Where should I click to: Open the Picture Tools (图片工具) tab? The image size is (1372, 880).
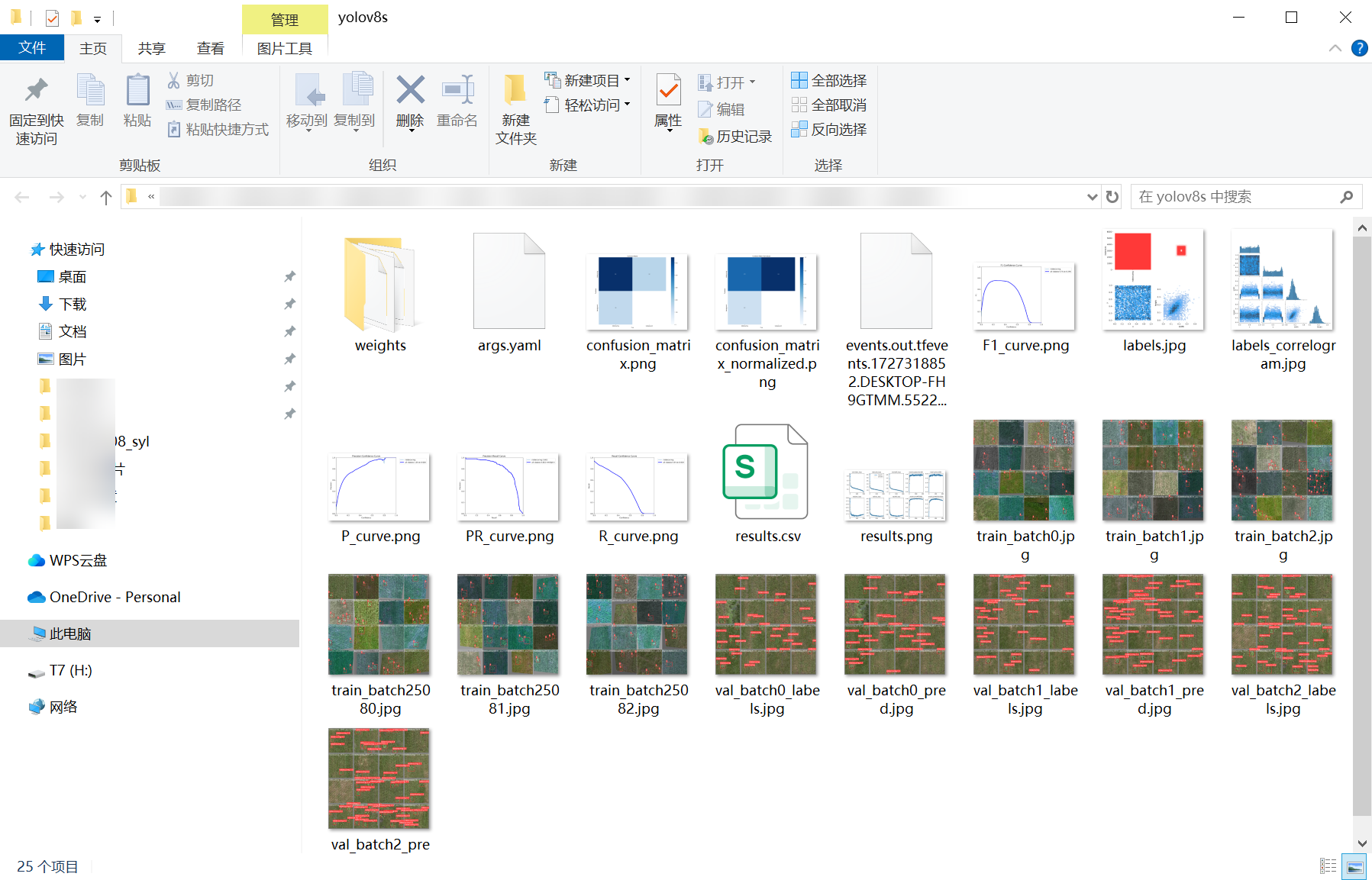285,48
